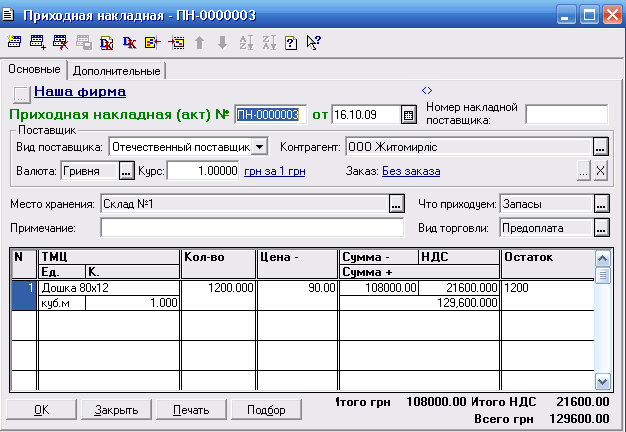Click the delete row icon with red cross
Viewport: 626px width, 432px height.
point(60,42)
